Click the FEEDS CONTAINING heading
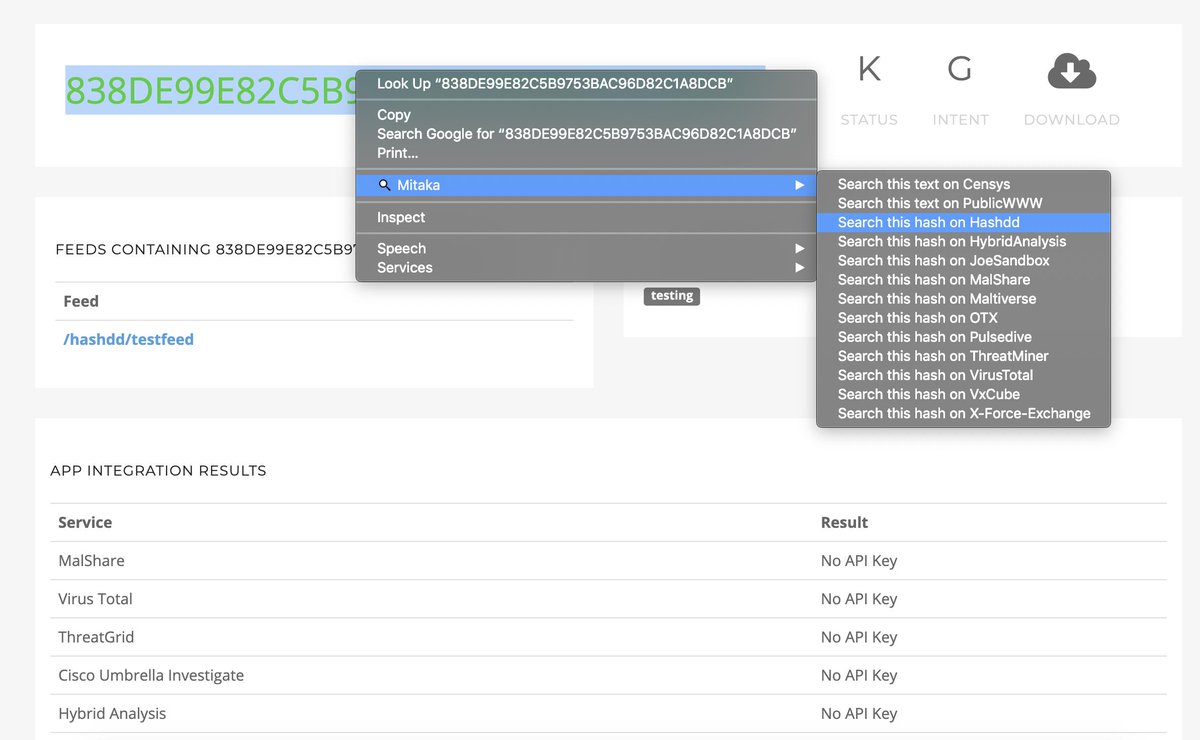The width and height of the screenshot is (1200, 740). click(x=205, y=249)
